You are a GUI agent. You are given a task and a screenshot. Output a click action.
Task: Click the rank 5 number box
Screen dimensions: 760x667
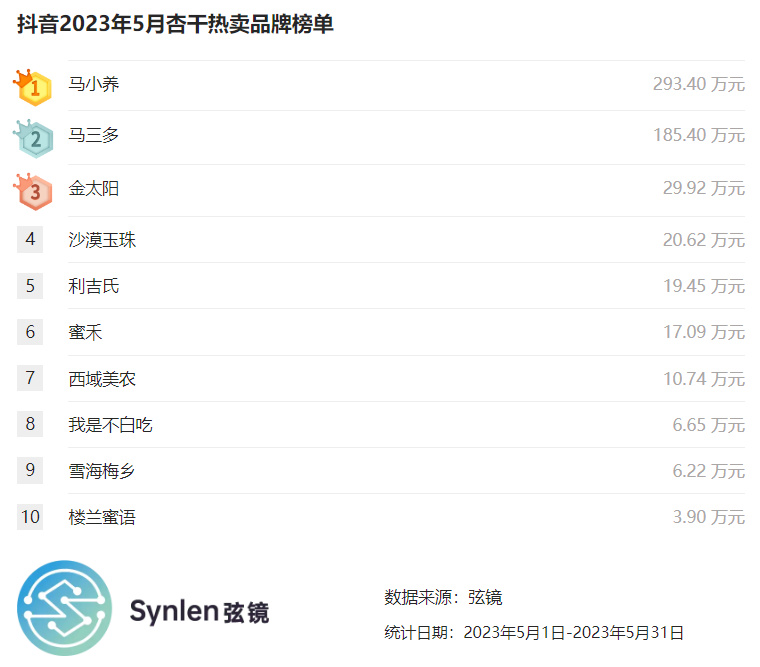click(x=30, y=286)
